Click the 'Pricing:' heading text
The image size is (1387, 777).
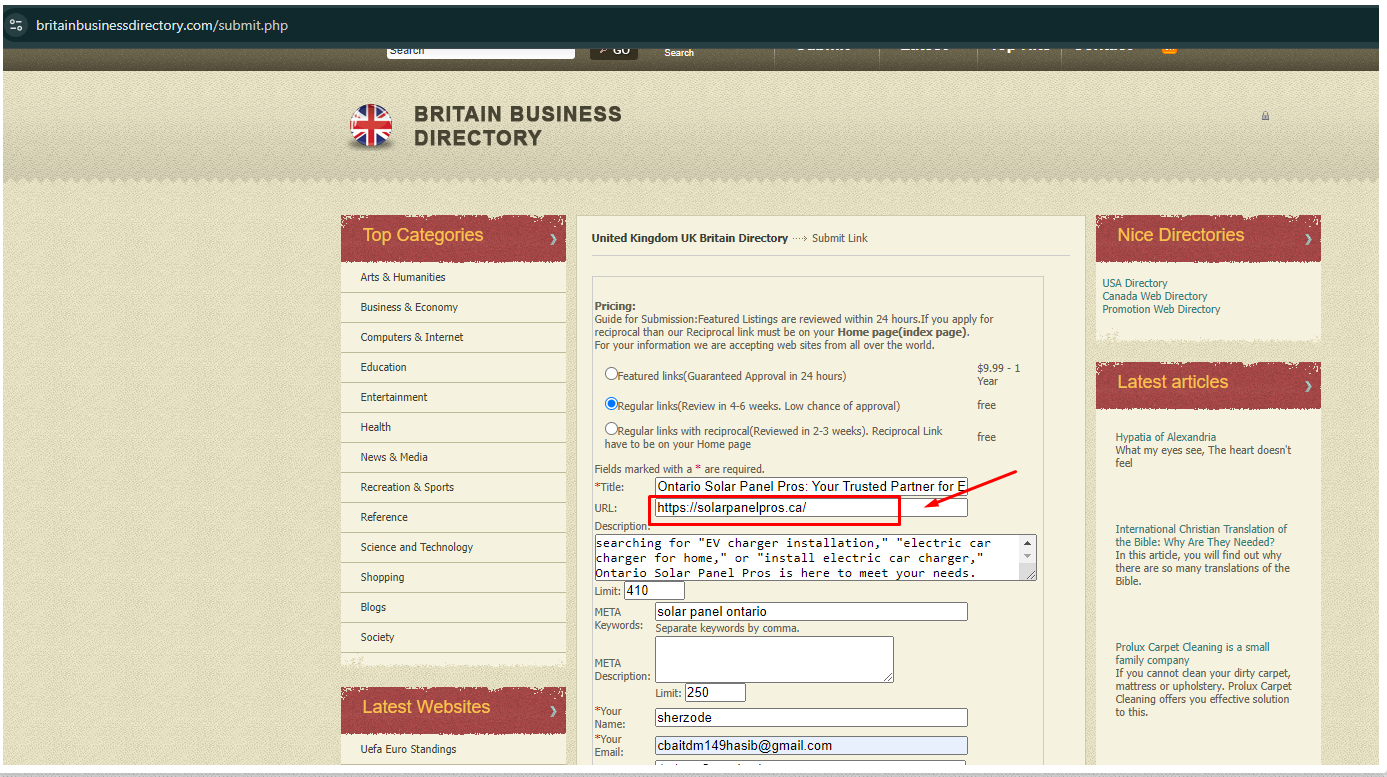(615, 306)
